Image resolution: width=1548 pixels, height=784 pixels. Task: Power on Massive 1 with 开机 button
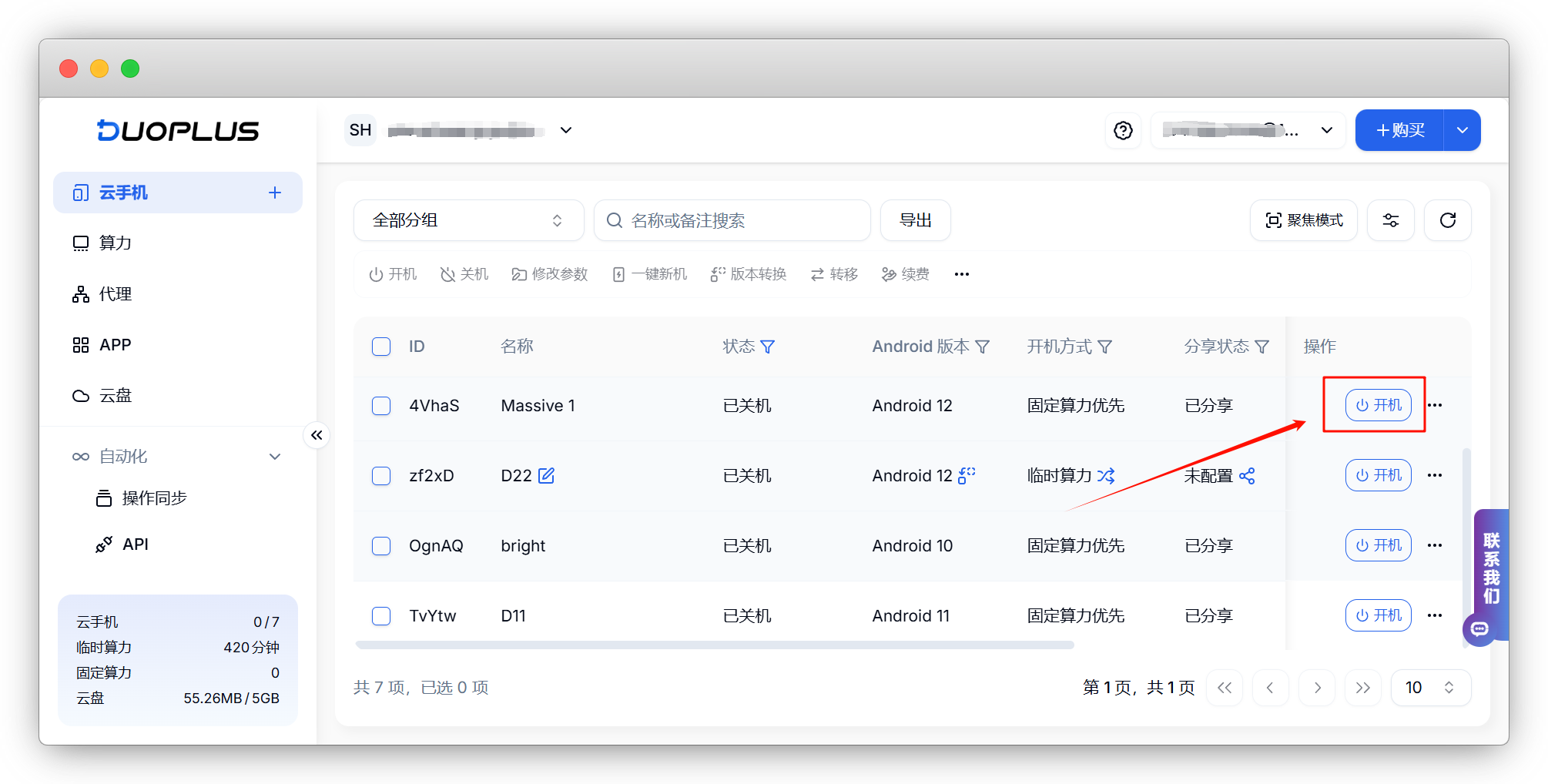point(1378,405)
